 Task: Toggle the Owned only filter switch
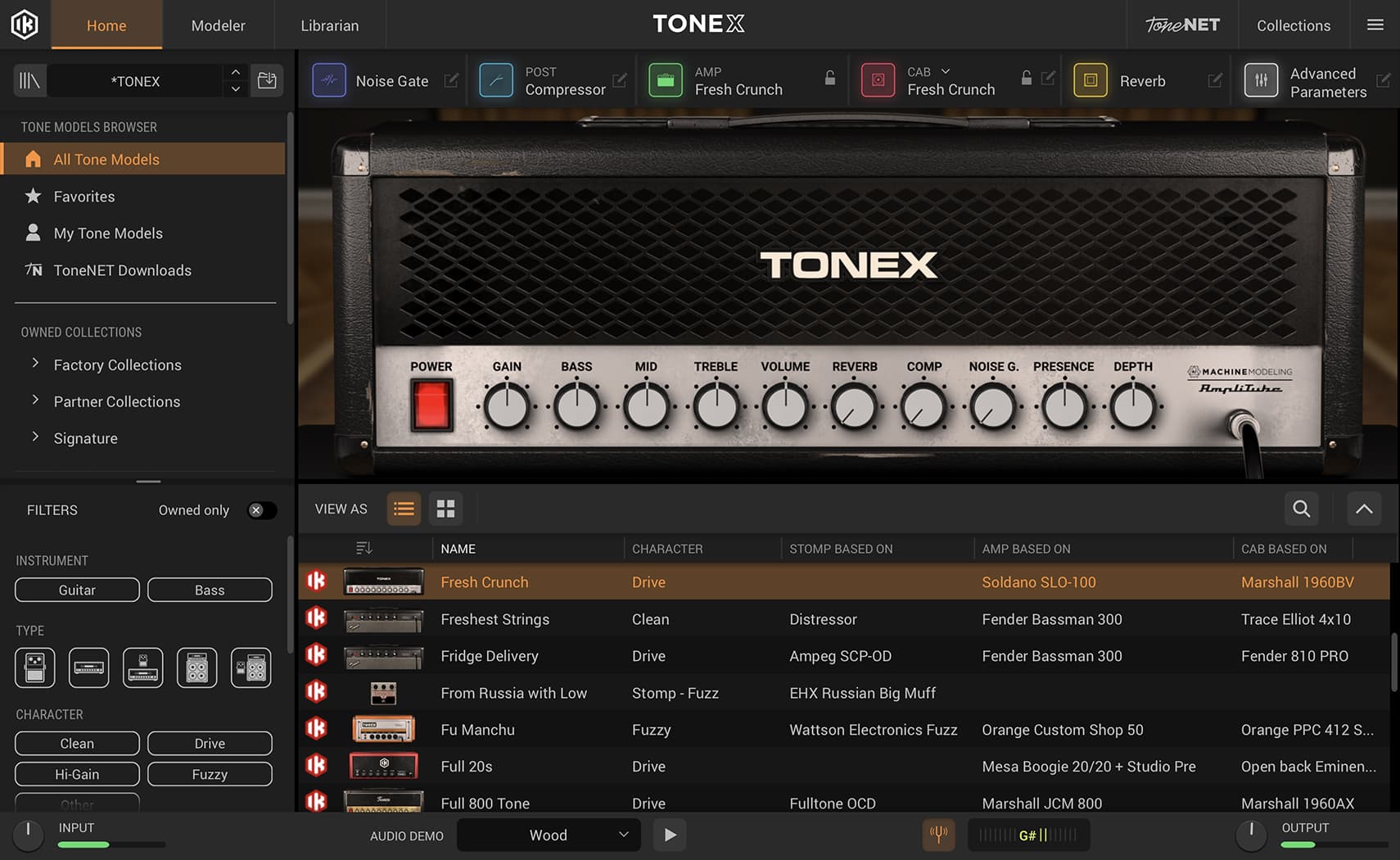tap(261, 510)
